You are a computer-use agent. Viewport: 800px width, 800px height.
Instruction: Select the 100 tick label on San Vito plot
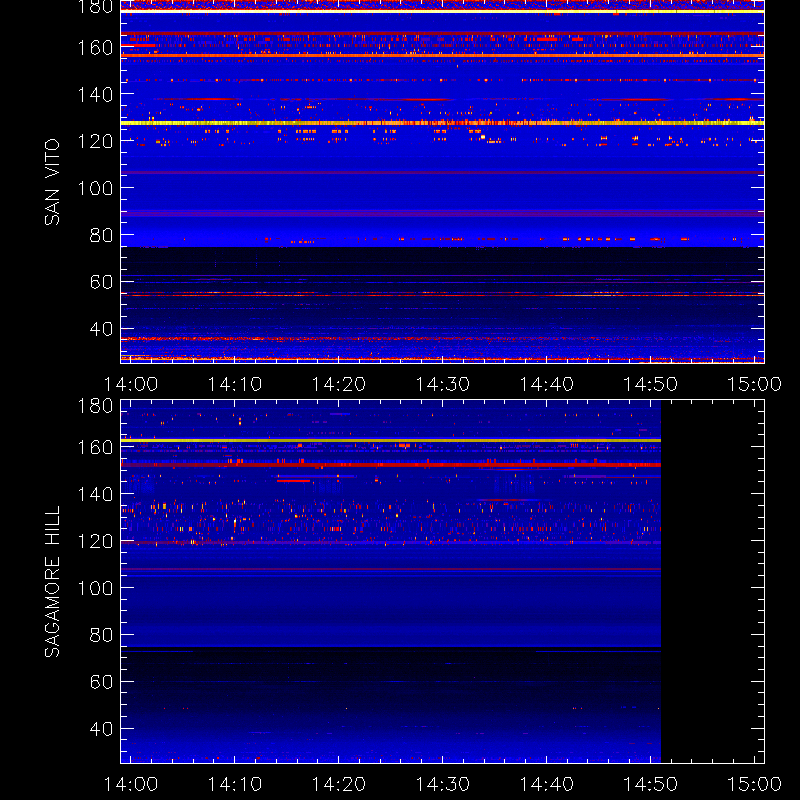[95, 188]
